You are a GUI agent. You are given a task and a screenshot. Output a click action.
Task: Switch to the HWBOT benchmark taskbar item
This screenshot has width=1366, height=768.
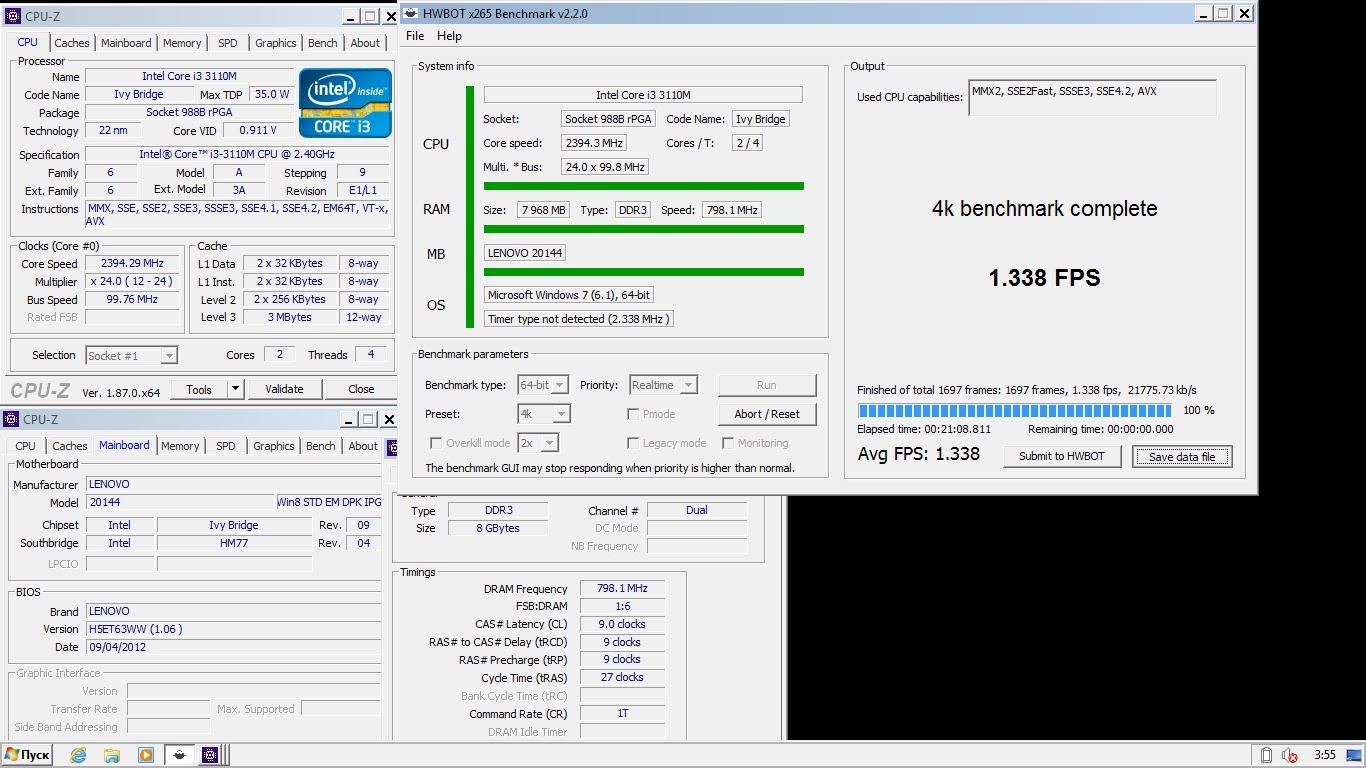[x=179, y=755]
